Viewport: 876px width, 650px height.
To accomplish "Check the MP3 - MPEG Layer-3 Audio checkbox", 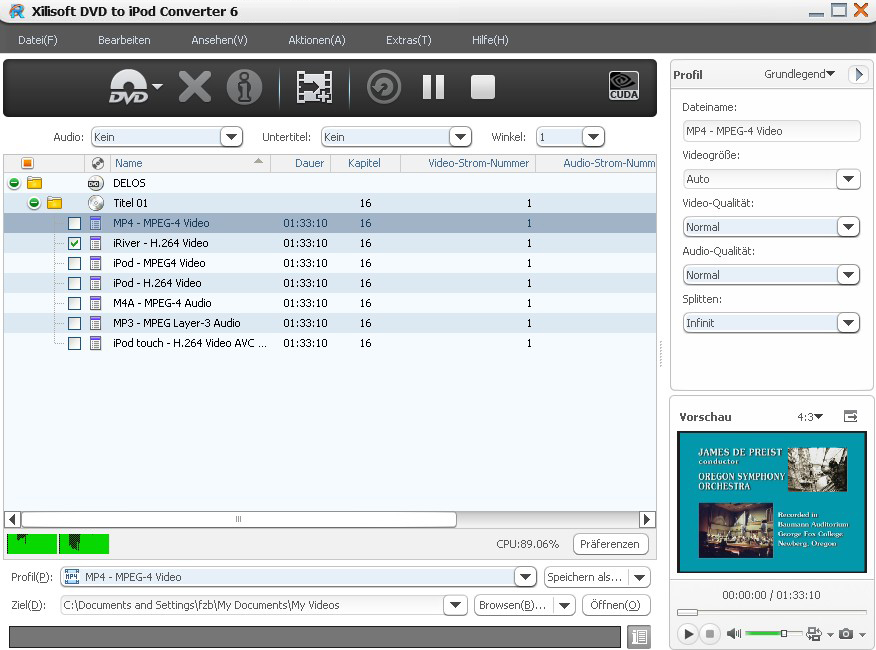I will tap(74, 323).
